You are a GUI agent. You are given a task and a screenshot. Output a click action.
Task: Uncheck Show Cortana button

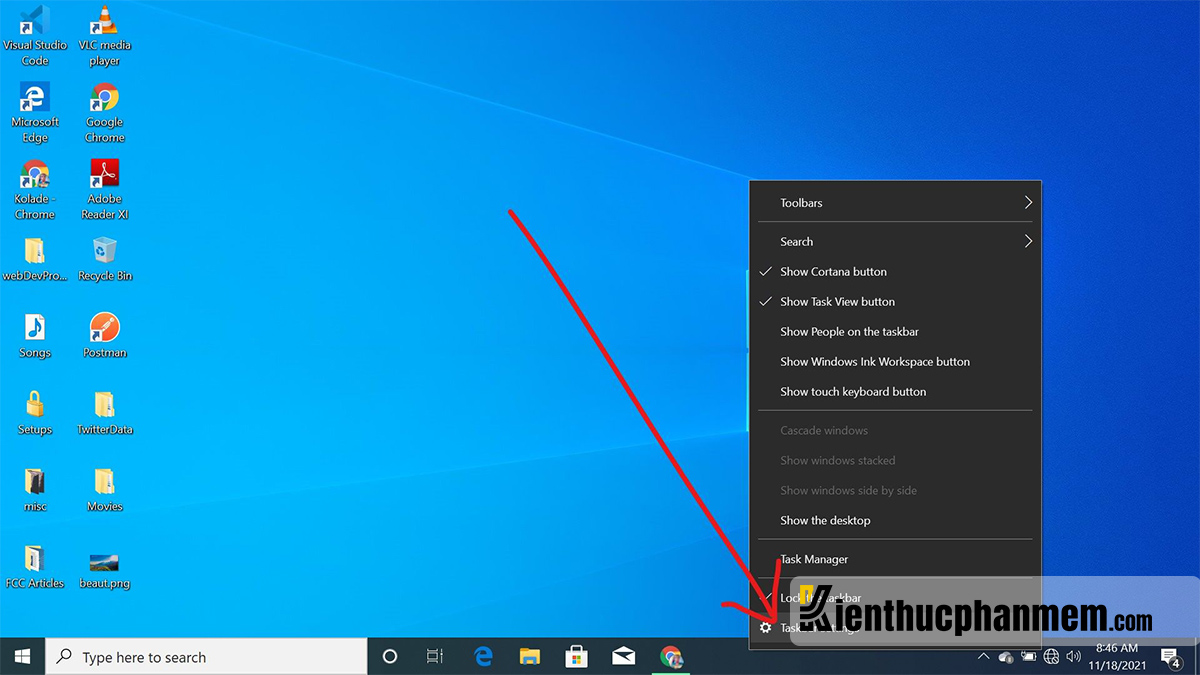click(x=895, y=271)
